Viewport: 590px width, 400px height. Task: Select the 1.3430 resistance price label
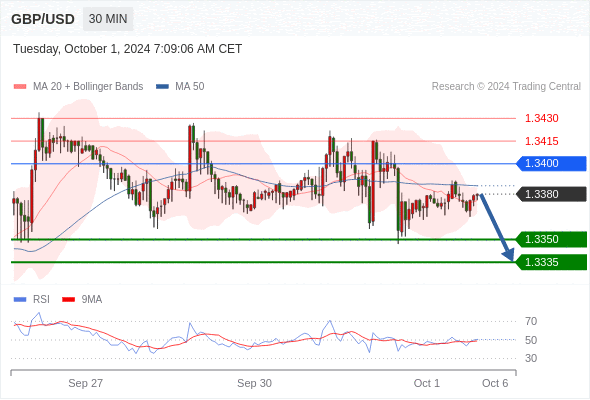coord(541,118)
